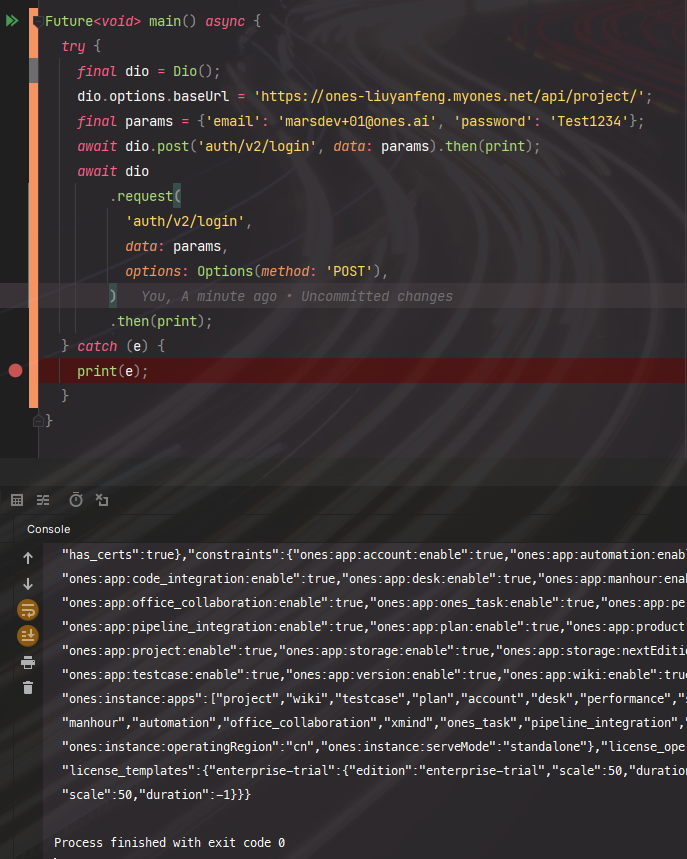This screenshot has height=859, width=687.
Task: Click the stopwatch timer icon in debug toolbar
Action: pyautogui.click(x=76, y=500)
